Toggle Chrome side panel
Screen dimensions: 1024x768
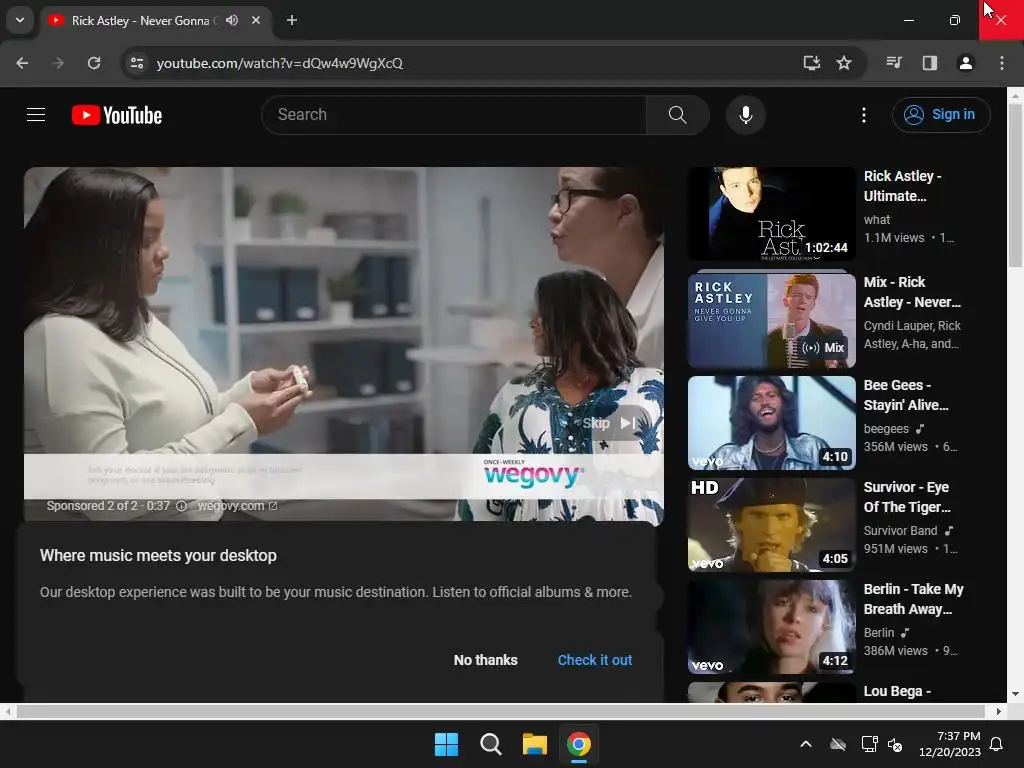pyautogui.click(x=929, y=63)
